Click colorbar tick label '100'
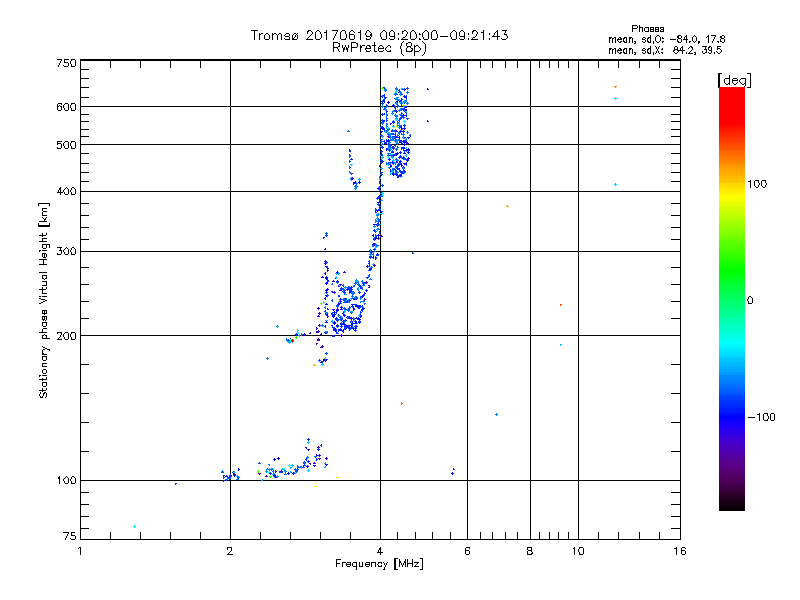Screen dimensions: 800x600 click(x=757, y=184)
